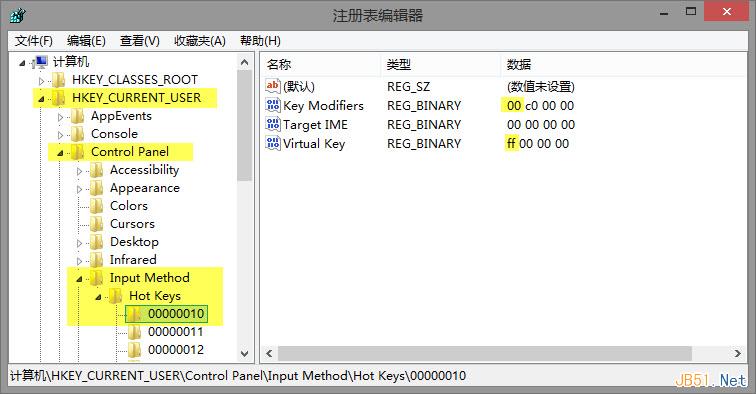Viewport: 756px width, 394px height.
Task: Click the 00000010 folder icon
Action: click(x=135, y=314)
